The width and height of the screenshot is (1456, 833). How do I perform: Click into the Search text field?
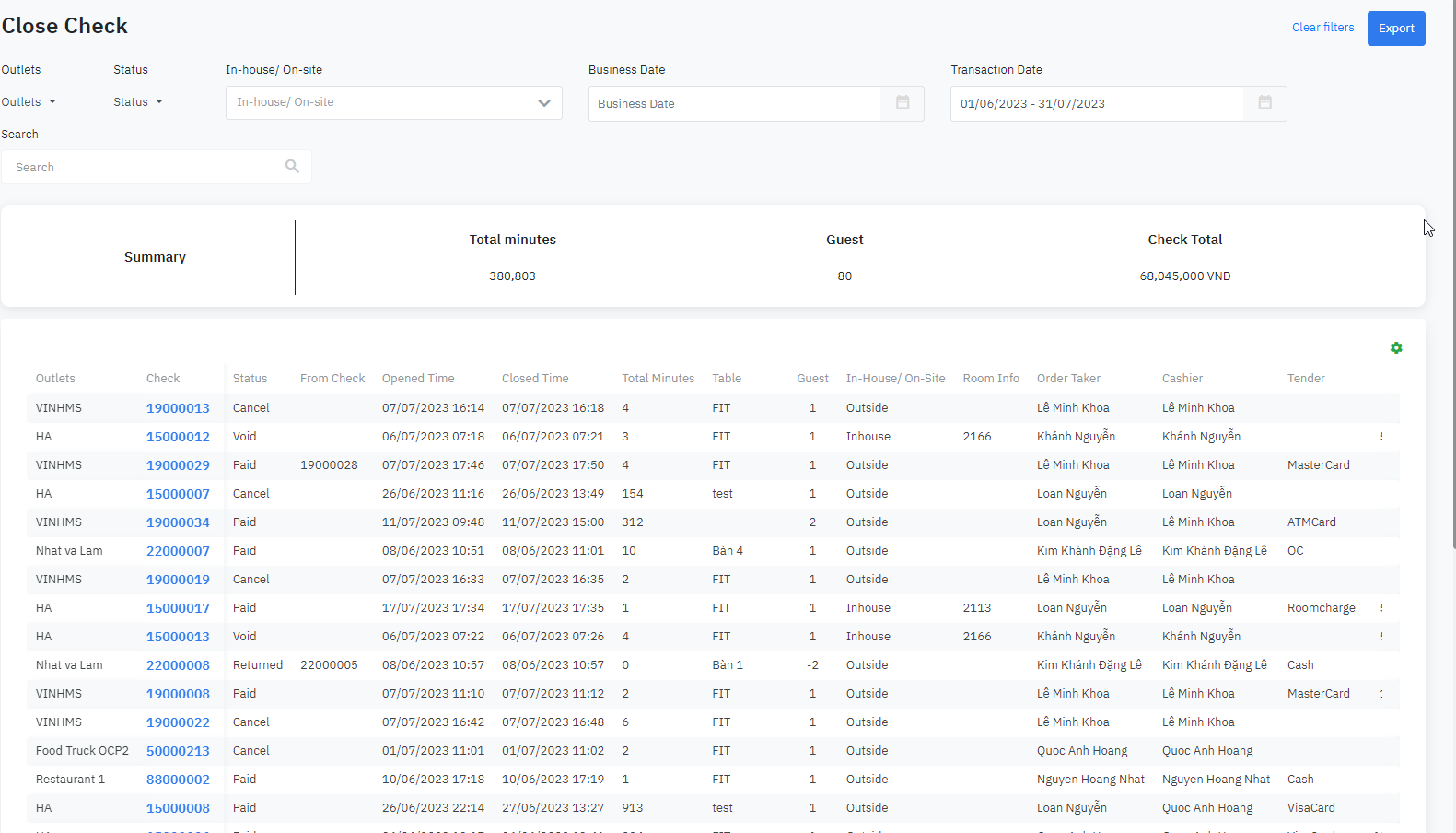tap(147, 168)
